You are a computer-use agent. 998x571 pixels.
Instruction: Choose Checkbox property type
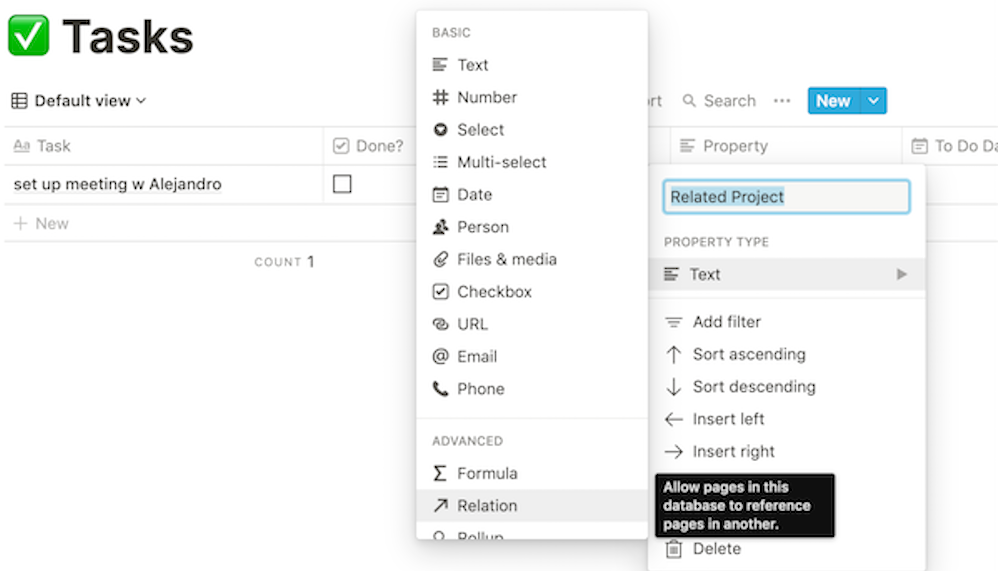tap(494, 292)
